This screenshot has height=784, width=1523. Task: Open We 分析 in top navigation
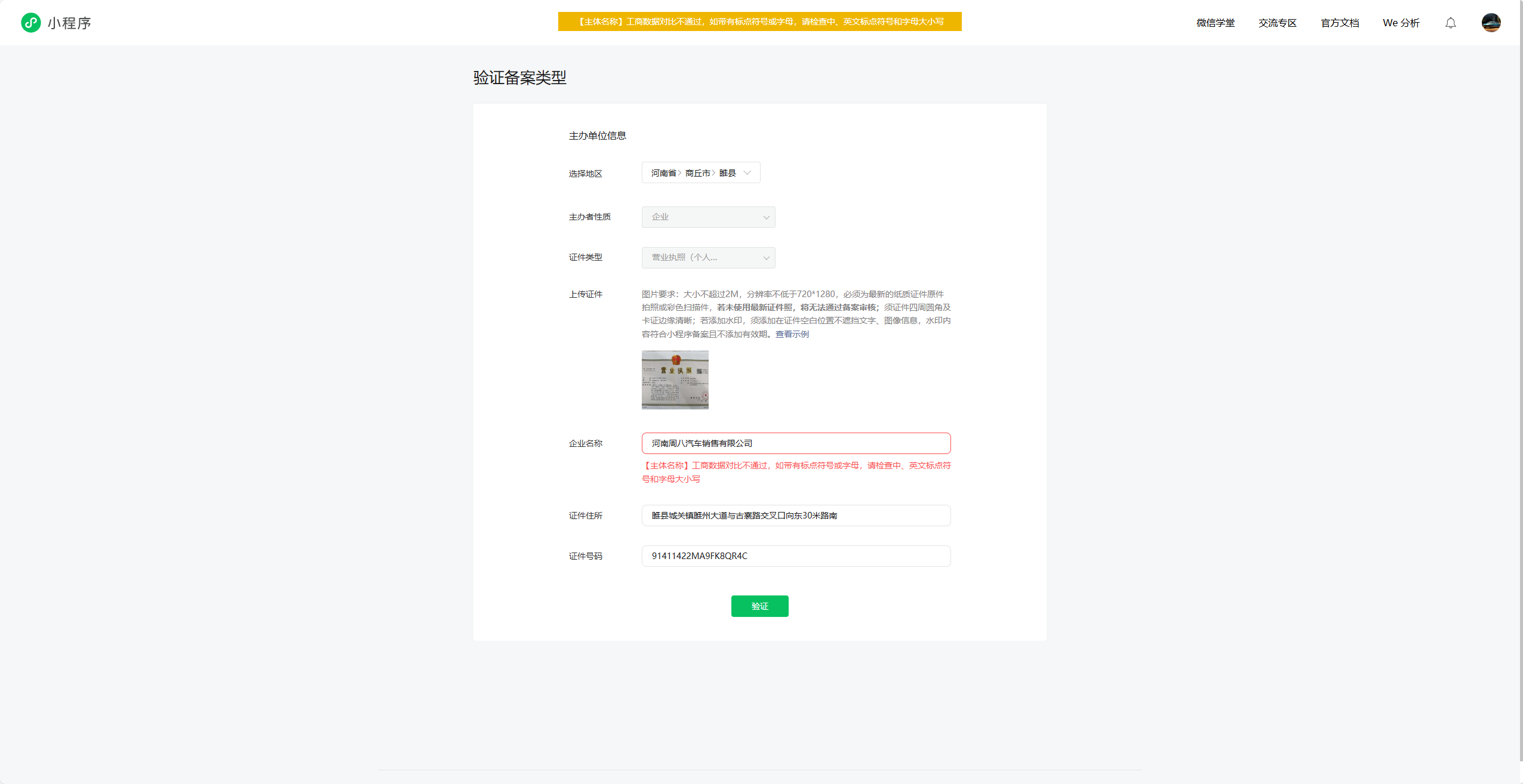click(x=1401, y=23)
